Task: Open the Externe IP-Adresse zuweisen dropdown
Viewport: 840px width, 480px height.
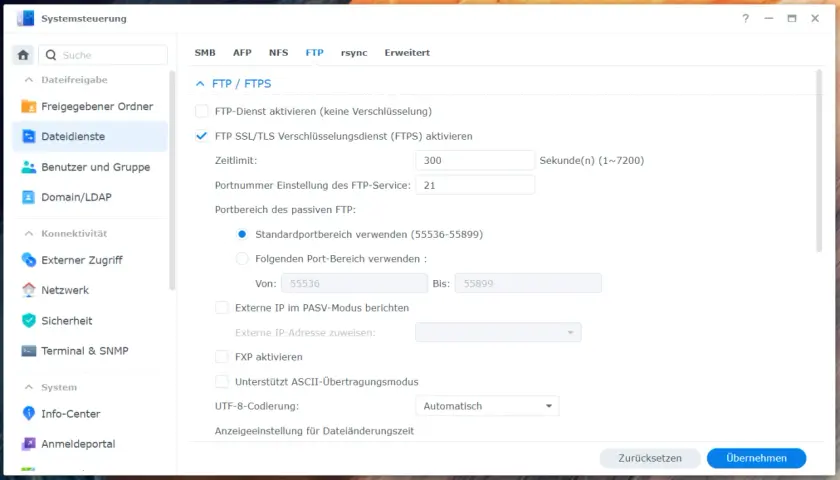Action: (x=498, y=332)
